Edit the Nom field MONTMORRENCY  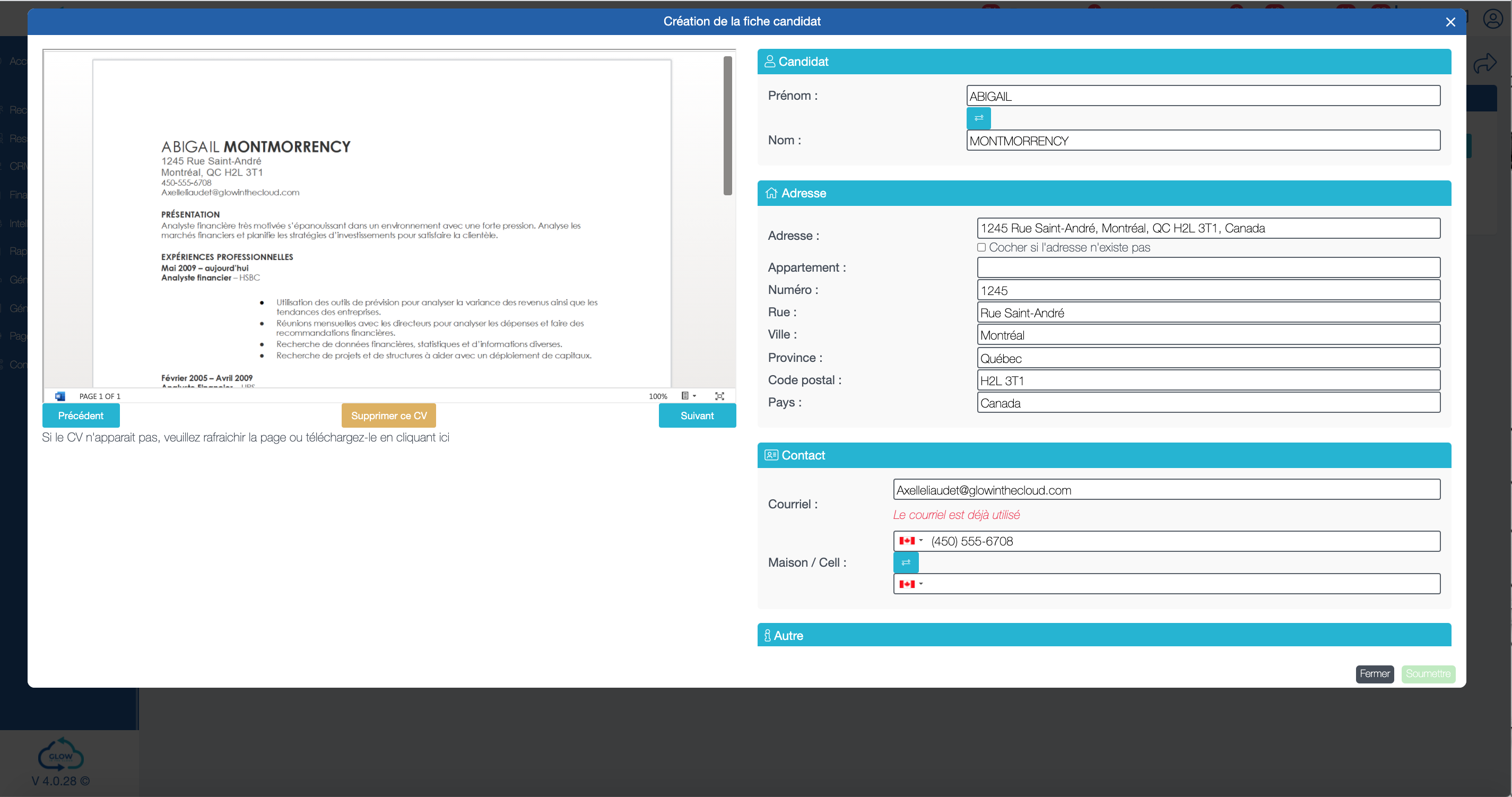pos(1203,140)
